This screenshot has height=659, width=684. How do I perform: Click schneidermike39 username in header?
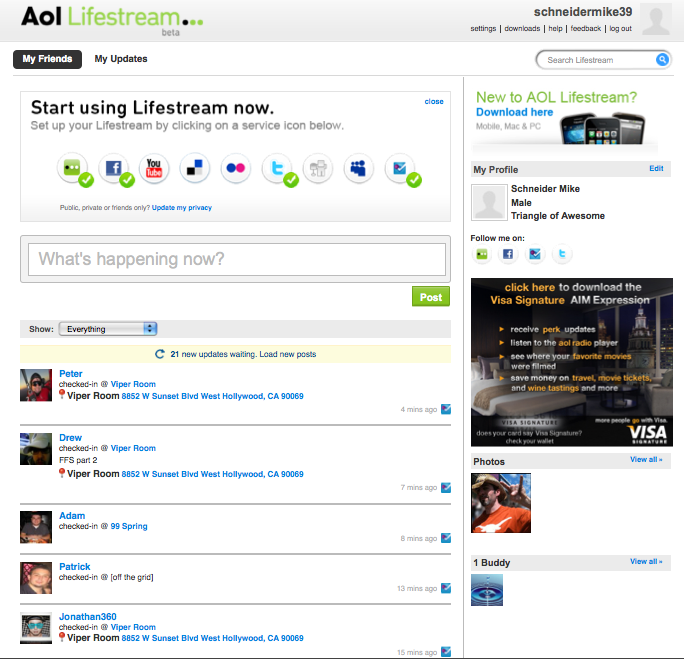pyautogui.click(x=583, y=12)
